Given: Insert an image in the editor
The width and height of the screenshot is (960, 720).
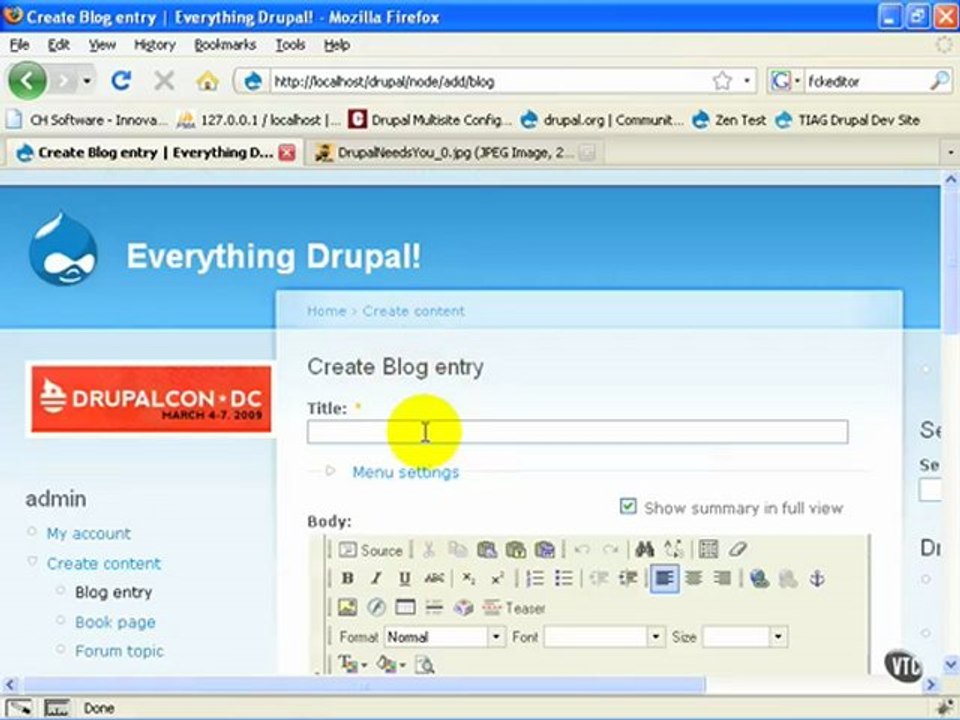Looking at the screenshot, I should click(x=348, y=607).
